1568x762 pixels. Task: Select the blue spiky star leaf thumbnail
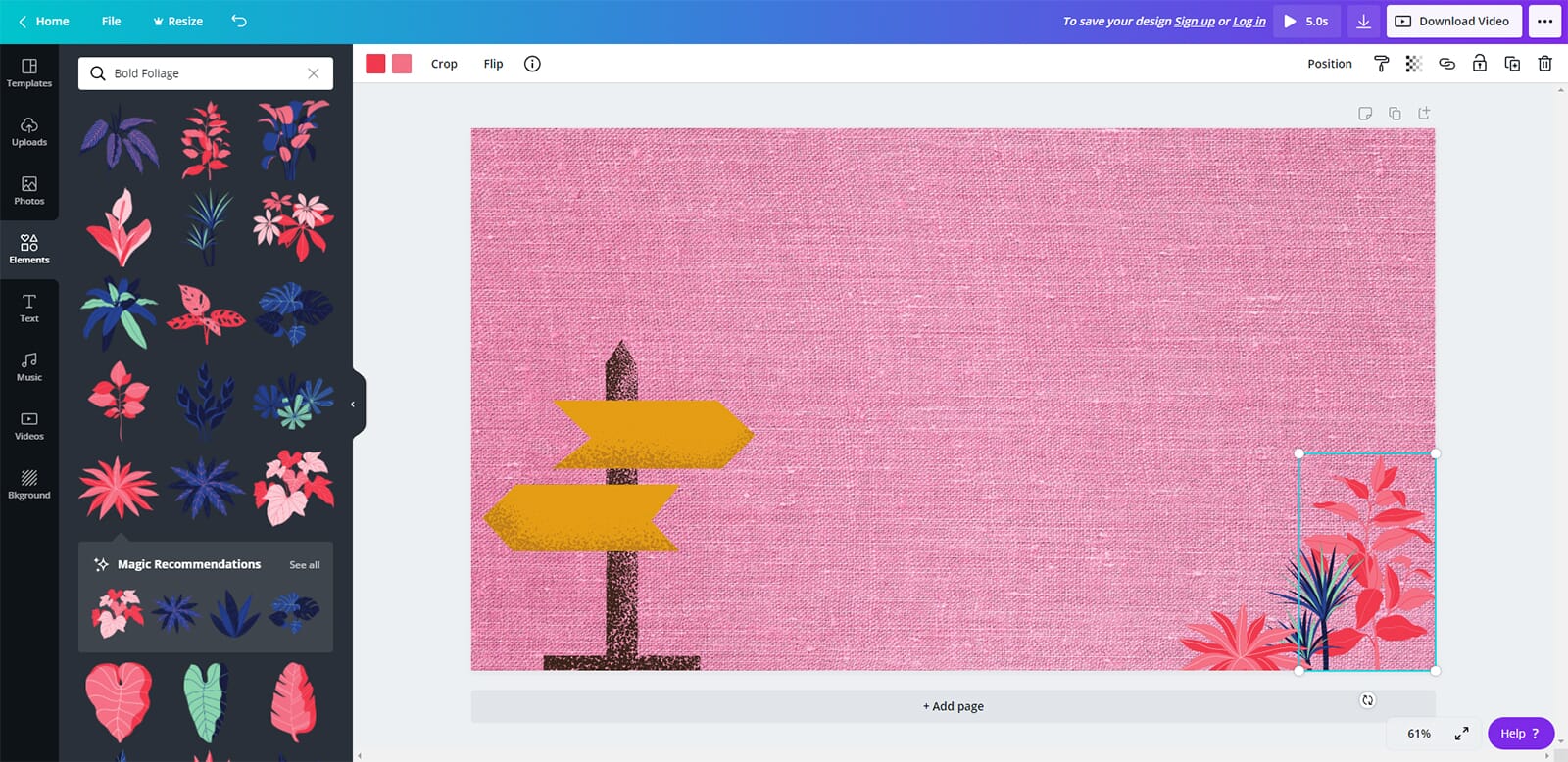tap(206, 487)
